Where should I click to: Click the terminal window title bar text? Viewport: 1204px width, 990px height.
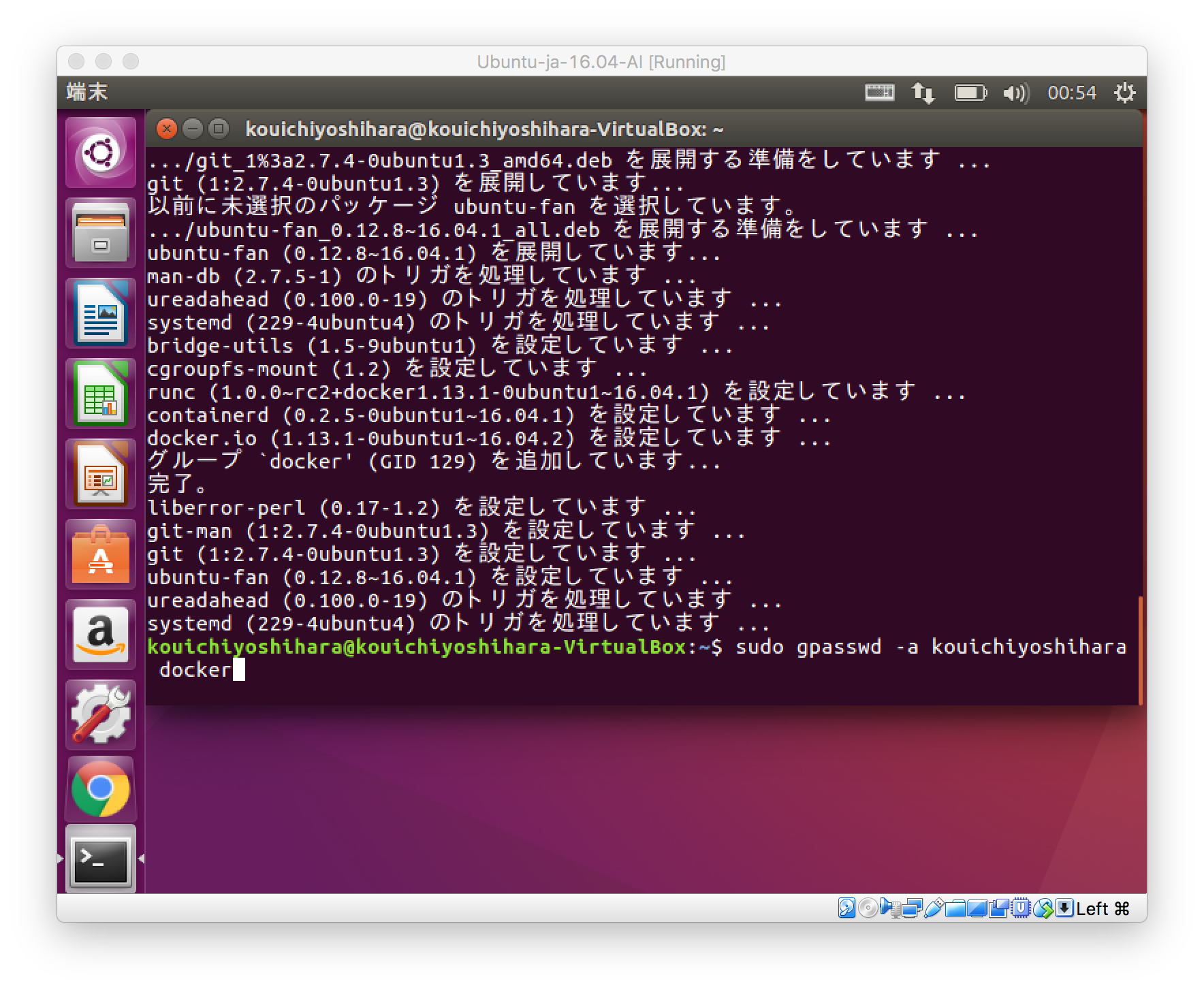[x=484, y=129]
